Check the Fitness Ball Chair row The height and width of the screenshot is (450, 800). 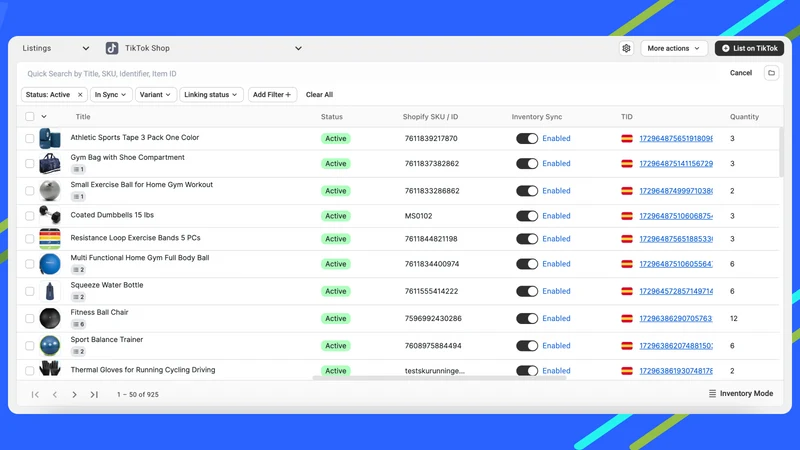[30, 318]
